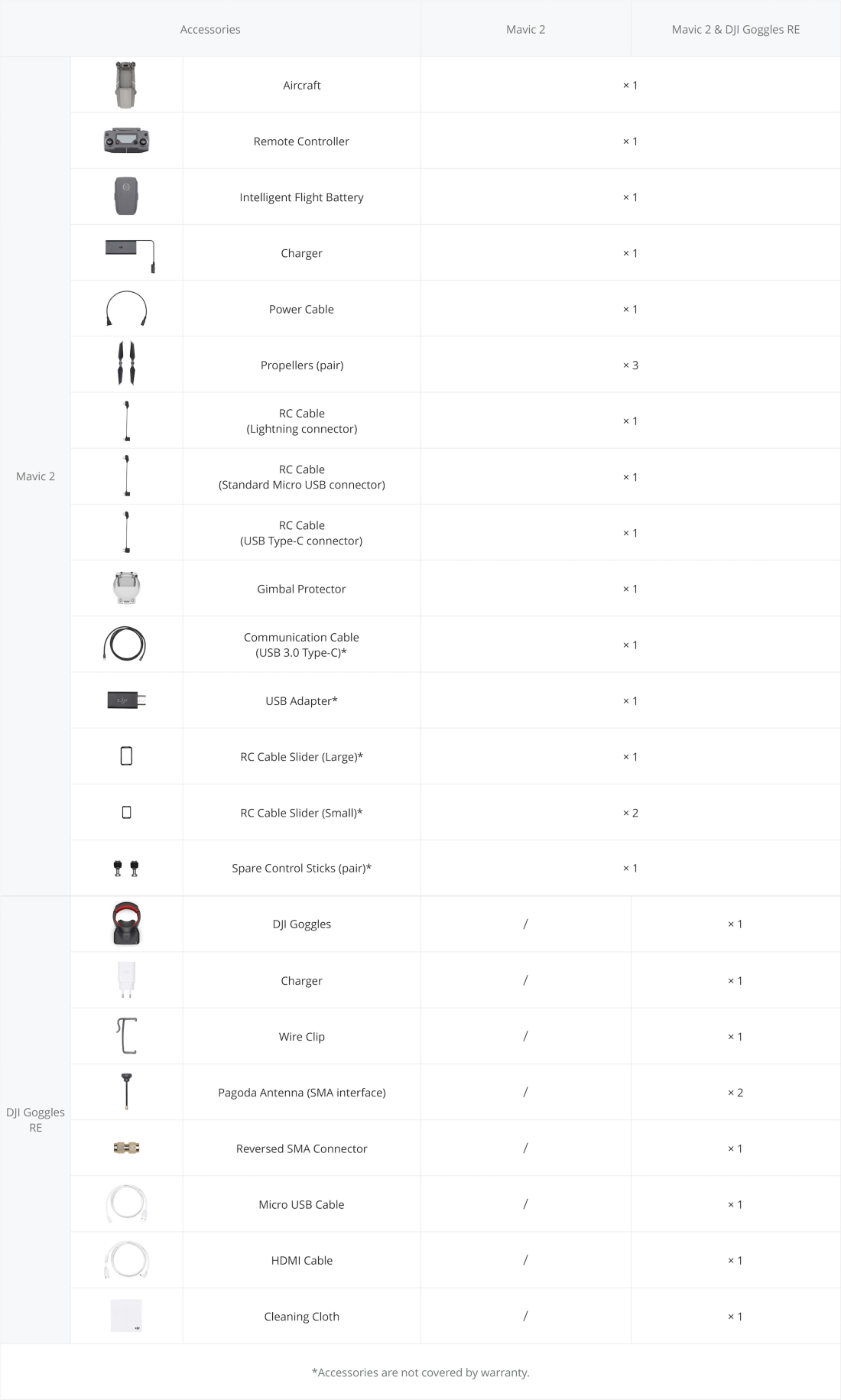The height and width of the screenshot is (1400, 841).
Task: Click the Propellers pair icon
Action: (x=126, y=364)
